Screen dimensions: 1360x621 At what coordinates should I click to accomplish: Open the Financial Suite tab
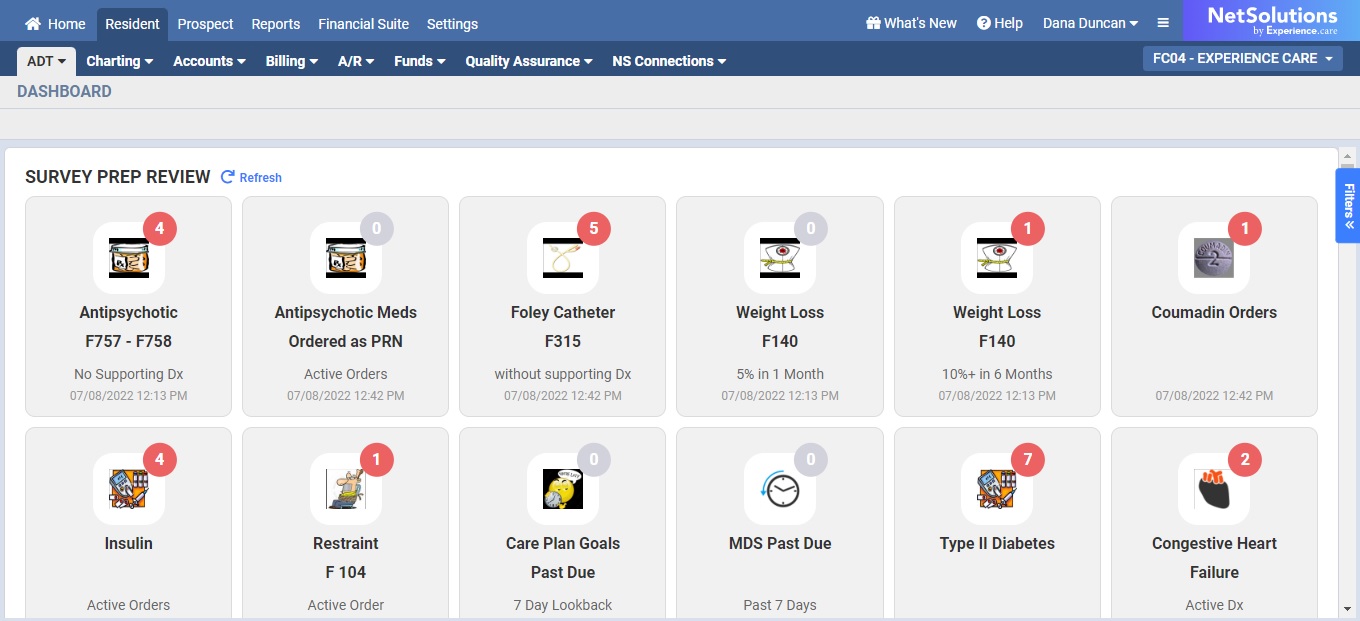pyautogui.click(x=363, y=23)
